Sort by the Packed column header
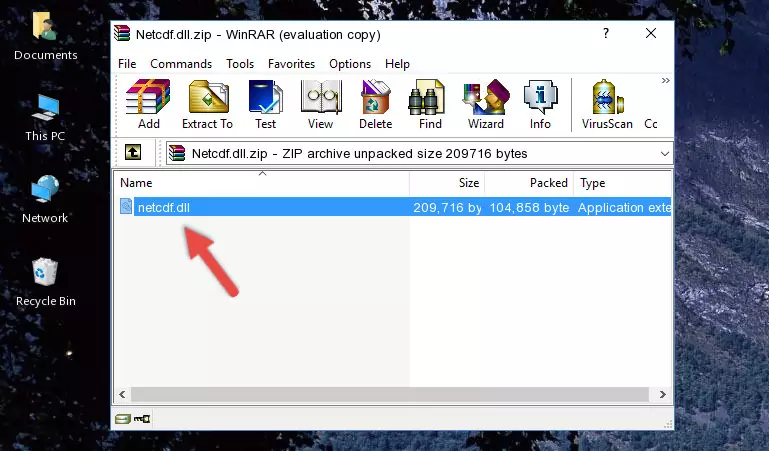The image size is (769, 451). pyautogui.click(x=529, y=183)
